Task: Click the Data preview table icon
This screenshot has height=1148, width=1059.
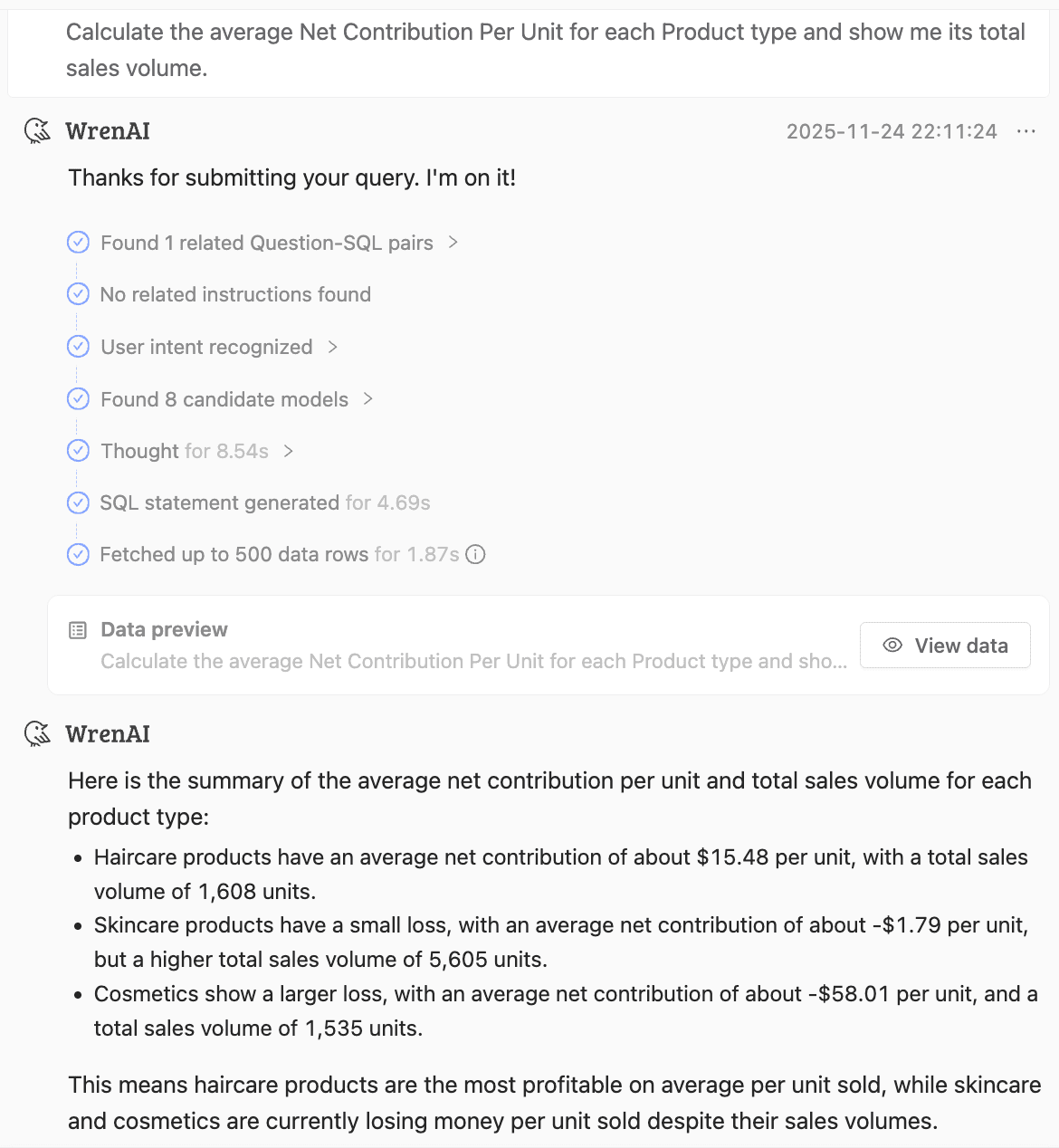Action: (x=78, y=630)
